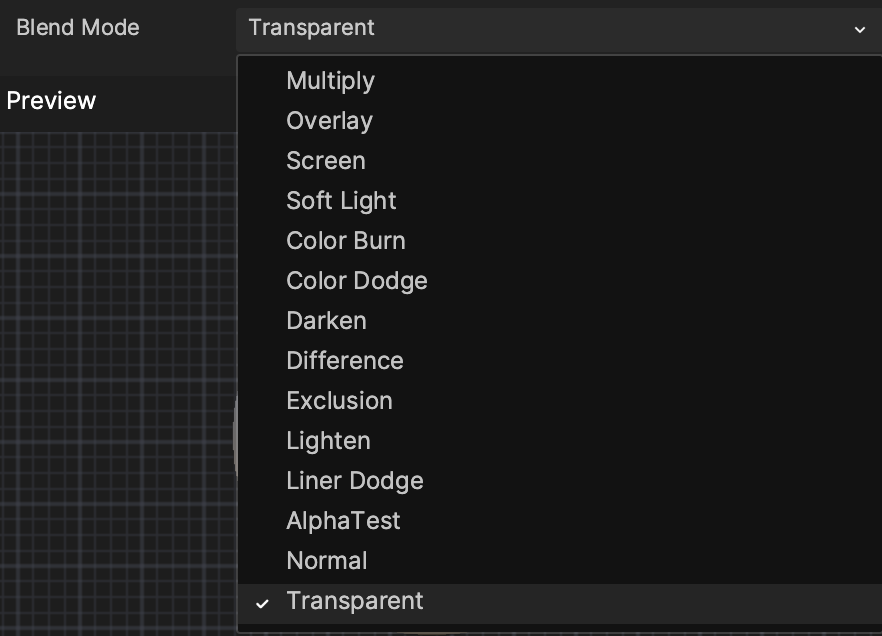This screenshot has width=882, height=636.
Task: Select Multiply blend mode
Action: click(x=560, y=80)
